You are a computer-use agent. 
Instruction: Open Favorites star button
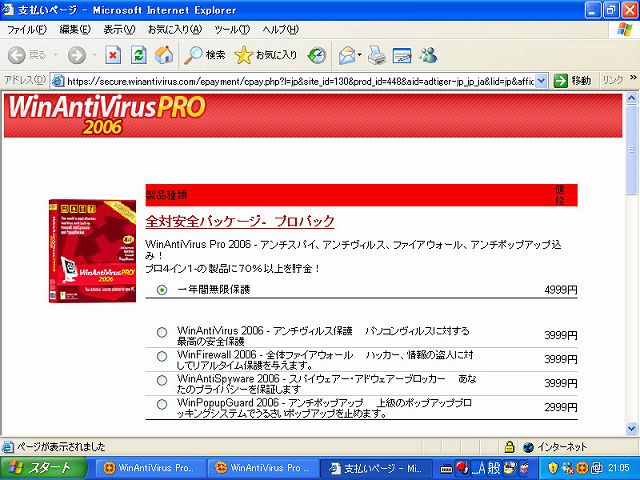pyautogui.click(x=266, y=55)
